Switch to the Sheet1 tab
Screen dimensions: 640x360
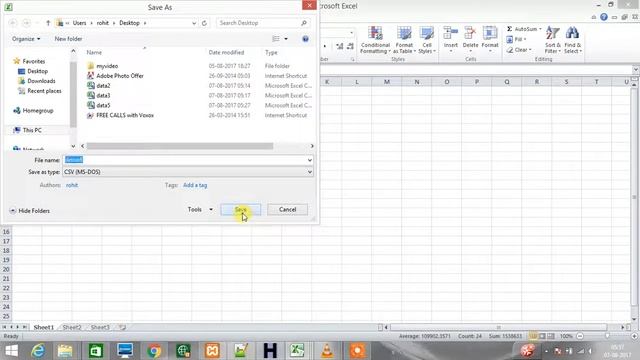click(x=43, y=327)
